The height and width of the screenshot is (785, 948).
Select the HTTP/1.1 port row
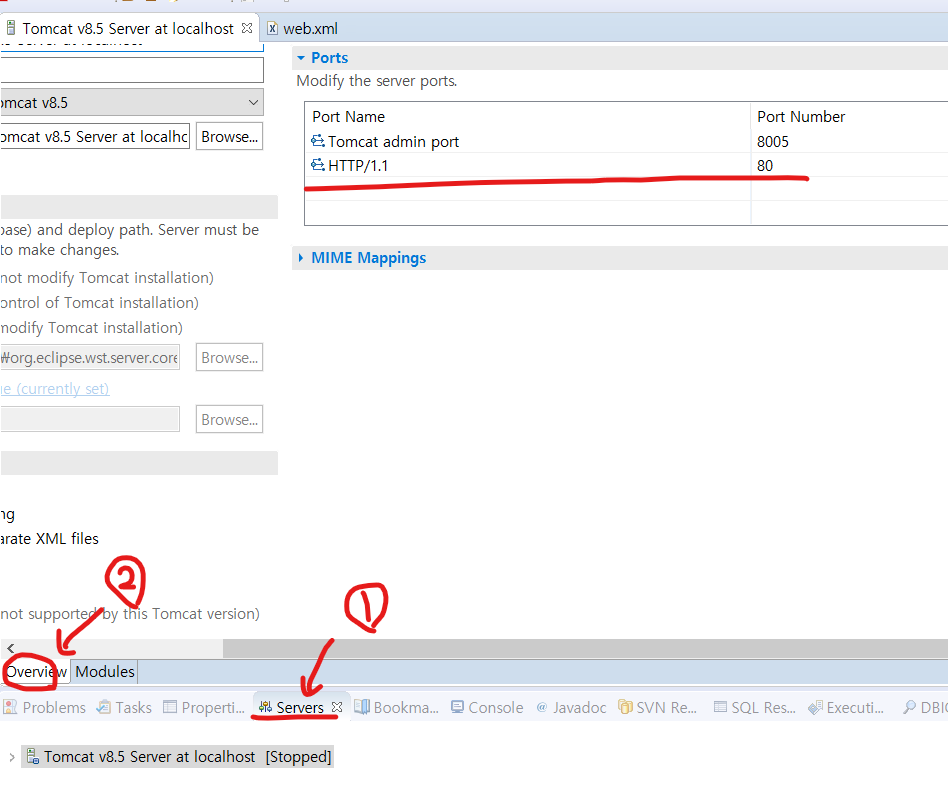pyautogui.click(x=626, y=165)
